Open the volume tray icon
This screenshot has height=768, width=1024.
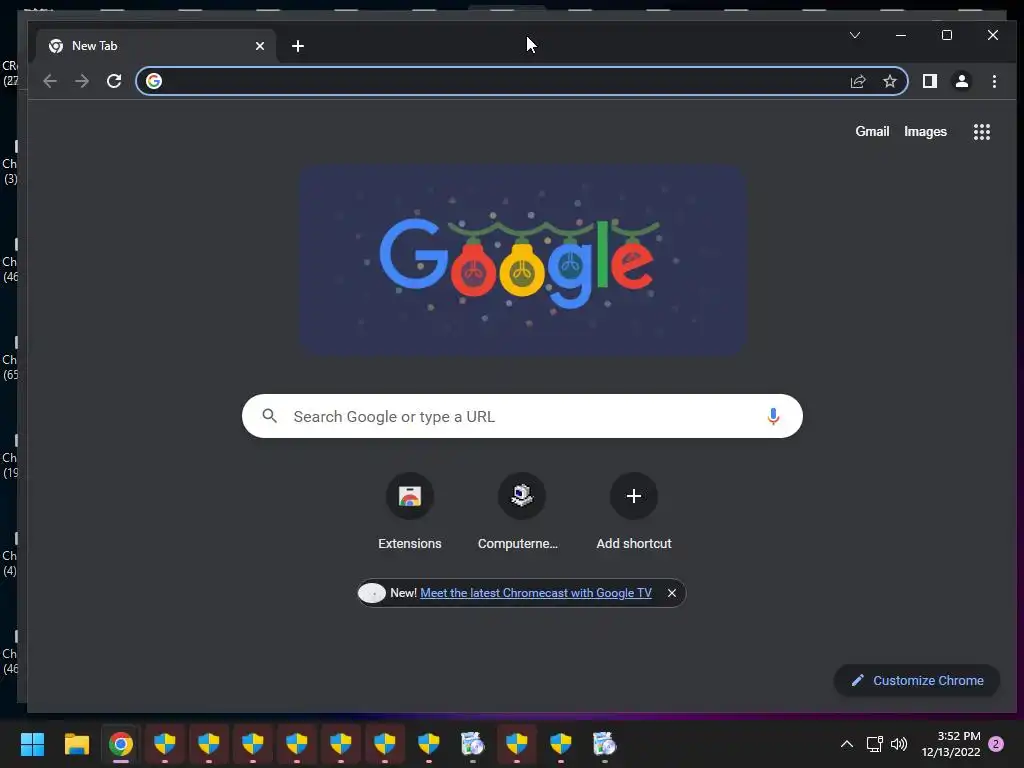899,744
